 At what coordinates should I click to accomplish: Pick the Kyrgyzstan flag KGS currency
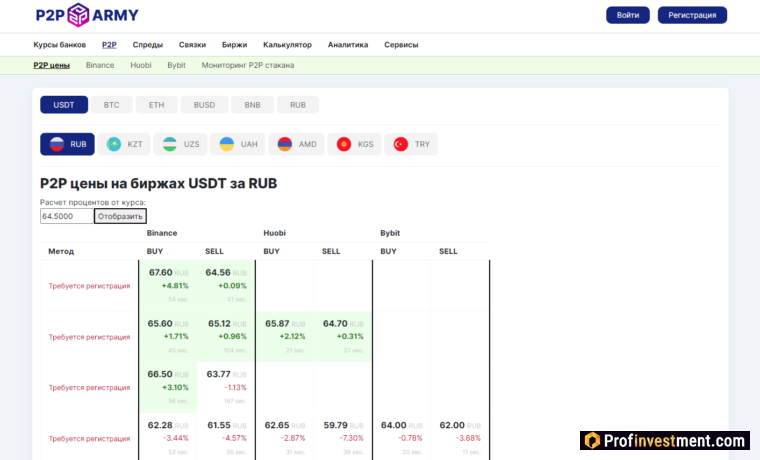[x=355, y=144]
